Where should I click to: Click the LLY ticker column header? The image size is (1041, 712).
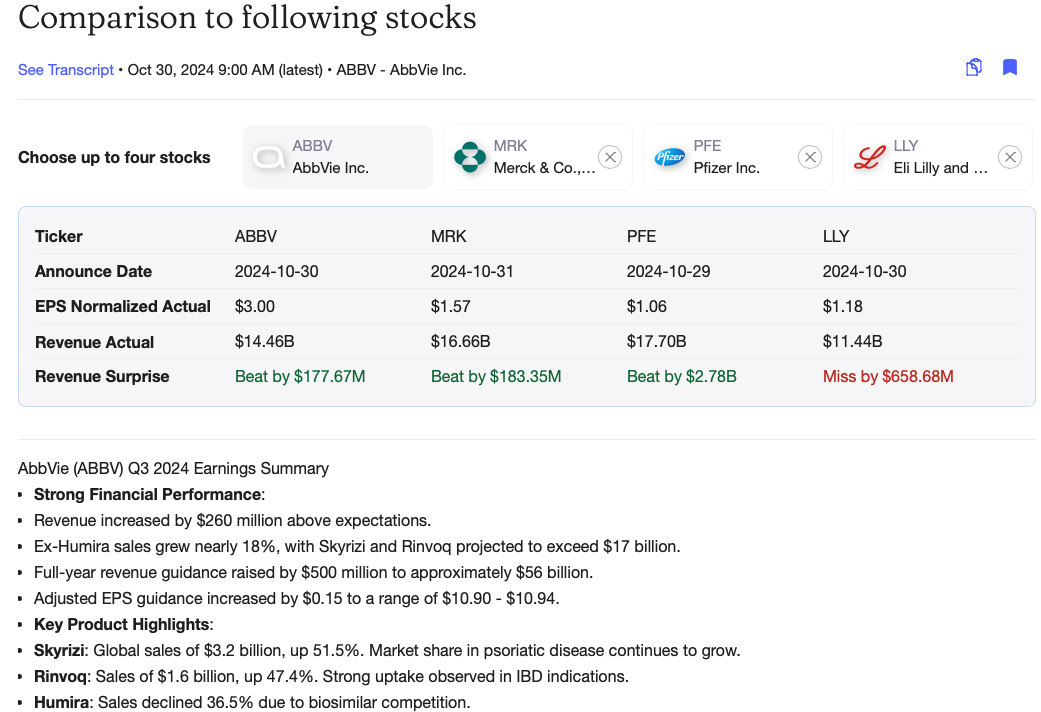[836, 237]
